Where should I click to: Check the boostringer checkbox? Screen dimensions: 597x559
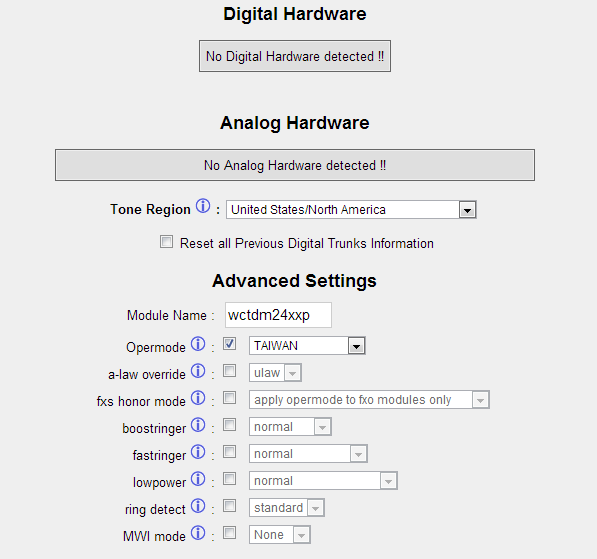pos(229,425)
